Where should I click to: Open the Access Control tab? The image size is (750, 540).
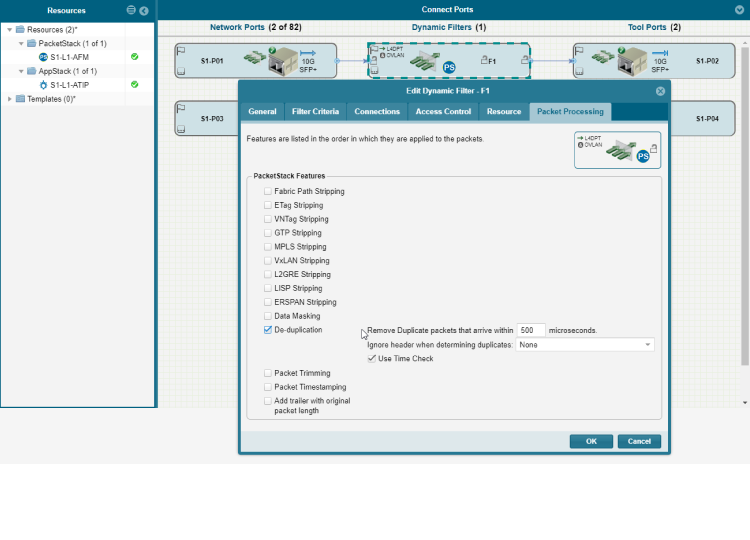click(443, 111)
